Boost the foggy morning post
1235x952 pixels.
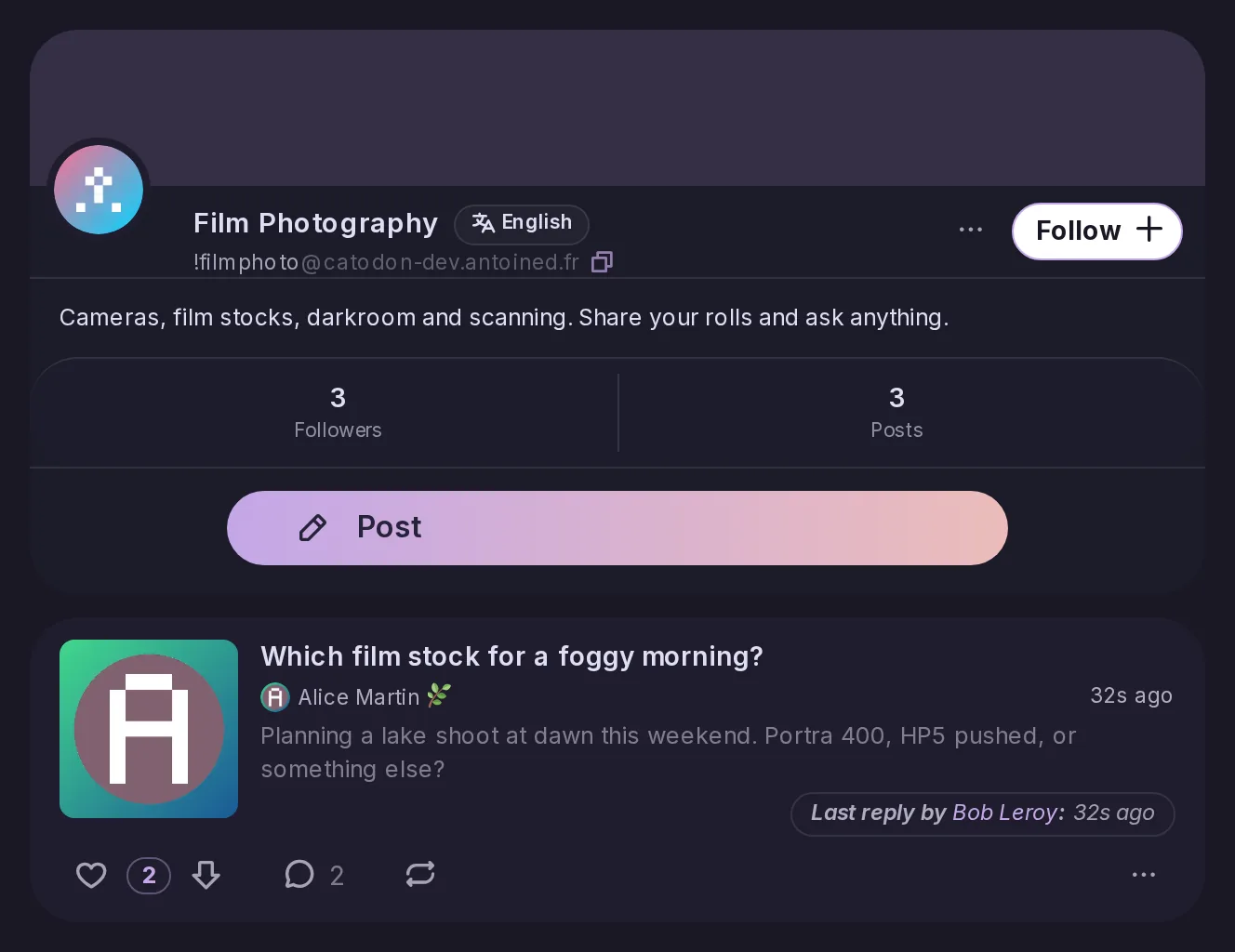tap(420, 875)
